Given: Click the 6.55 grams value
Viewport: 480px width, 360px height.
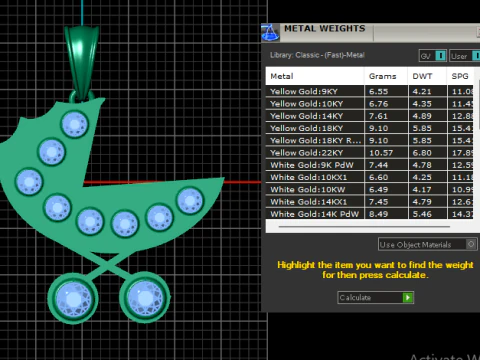Looking at the screenshot, I should coord(378,91).
